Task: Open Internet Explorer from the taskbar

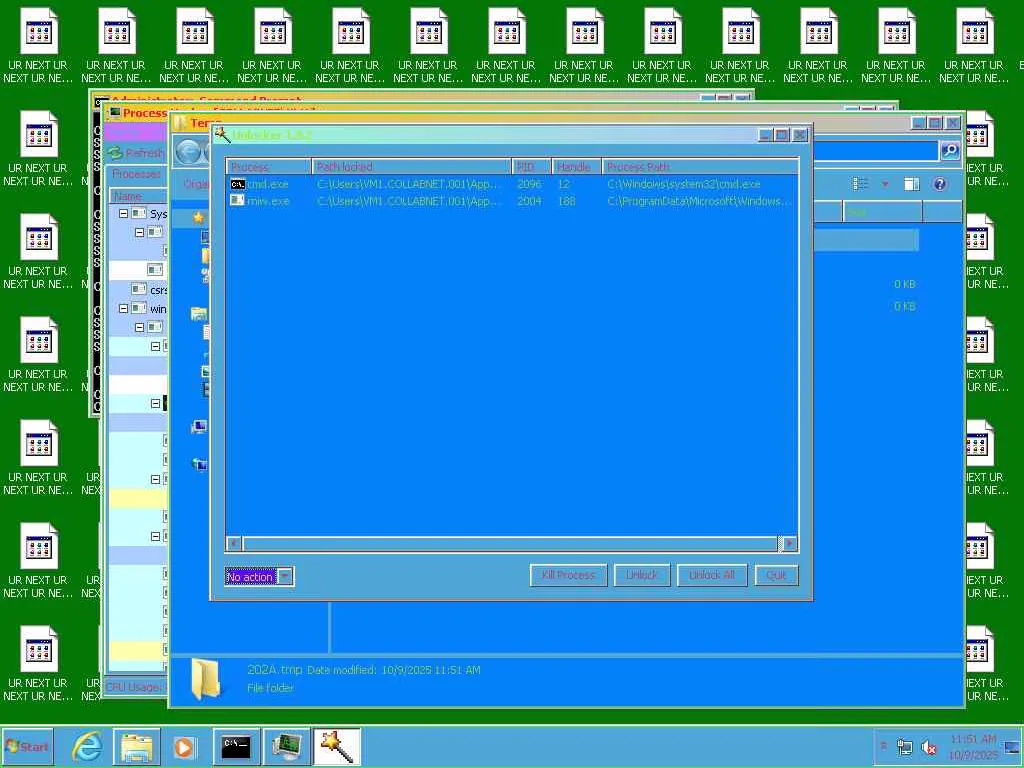Action: [87, 746]
